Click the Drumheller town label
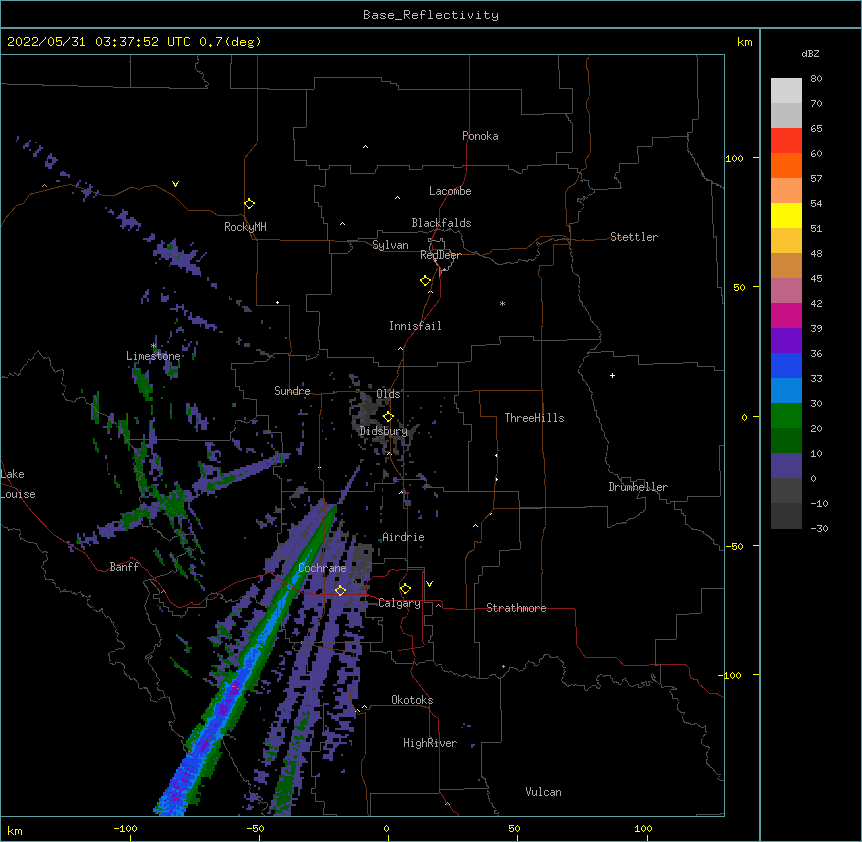This screenshot has width=862, height=842. 638,487
